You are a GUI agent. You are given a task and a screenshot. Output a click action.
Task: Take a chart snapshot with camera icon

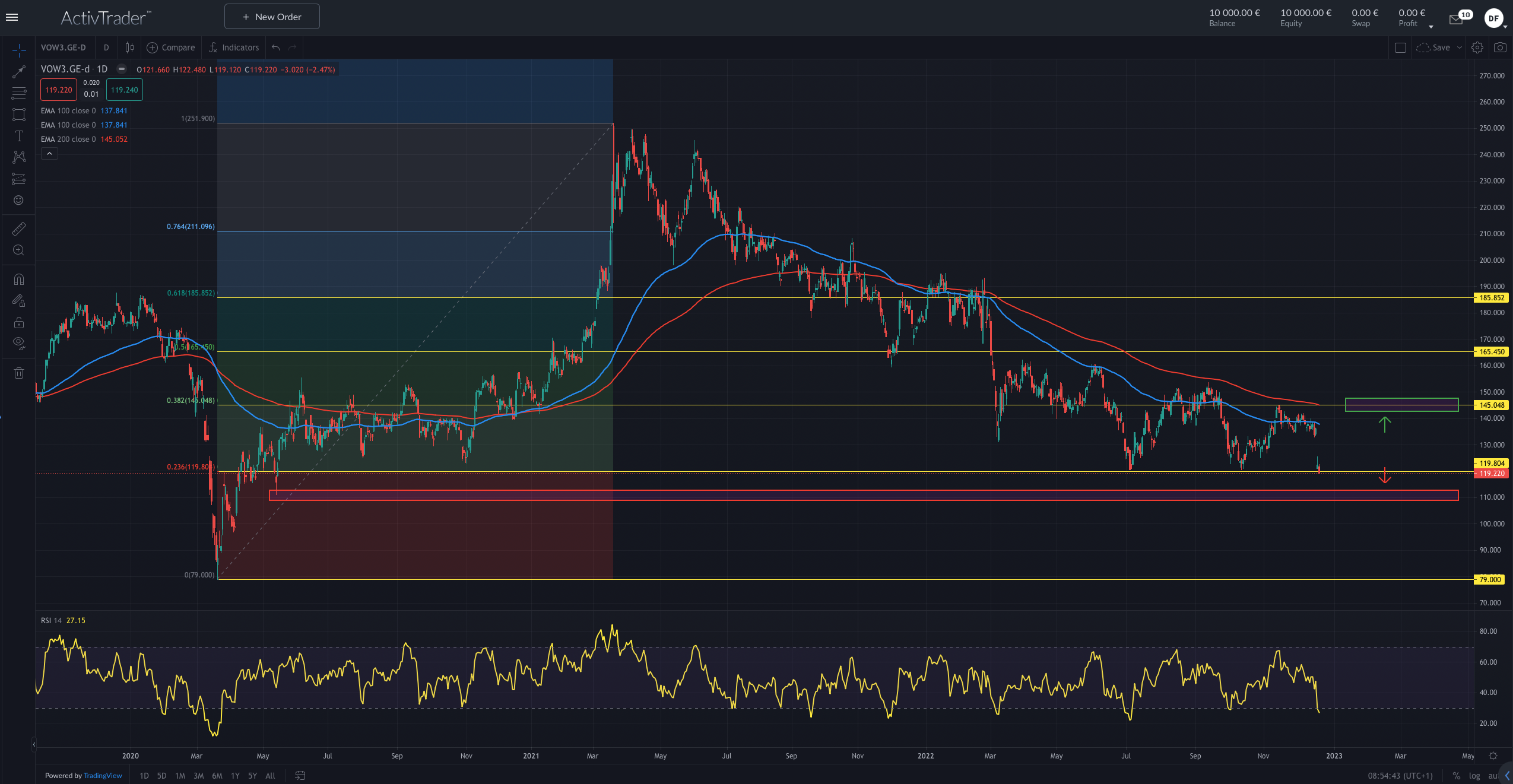(x=1500, y=47)
